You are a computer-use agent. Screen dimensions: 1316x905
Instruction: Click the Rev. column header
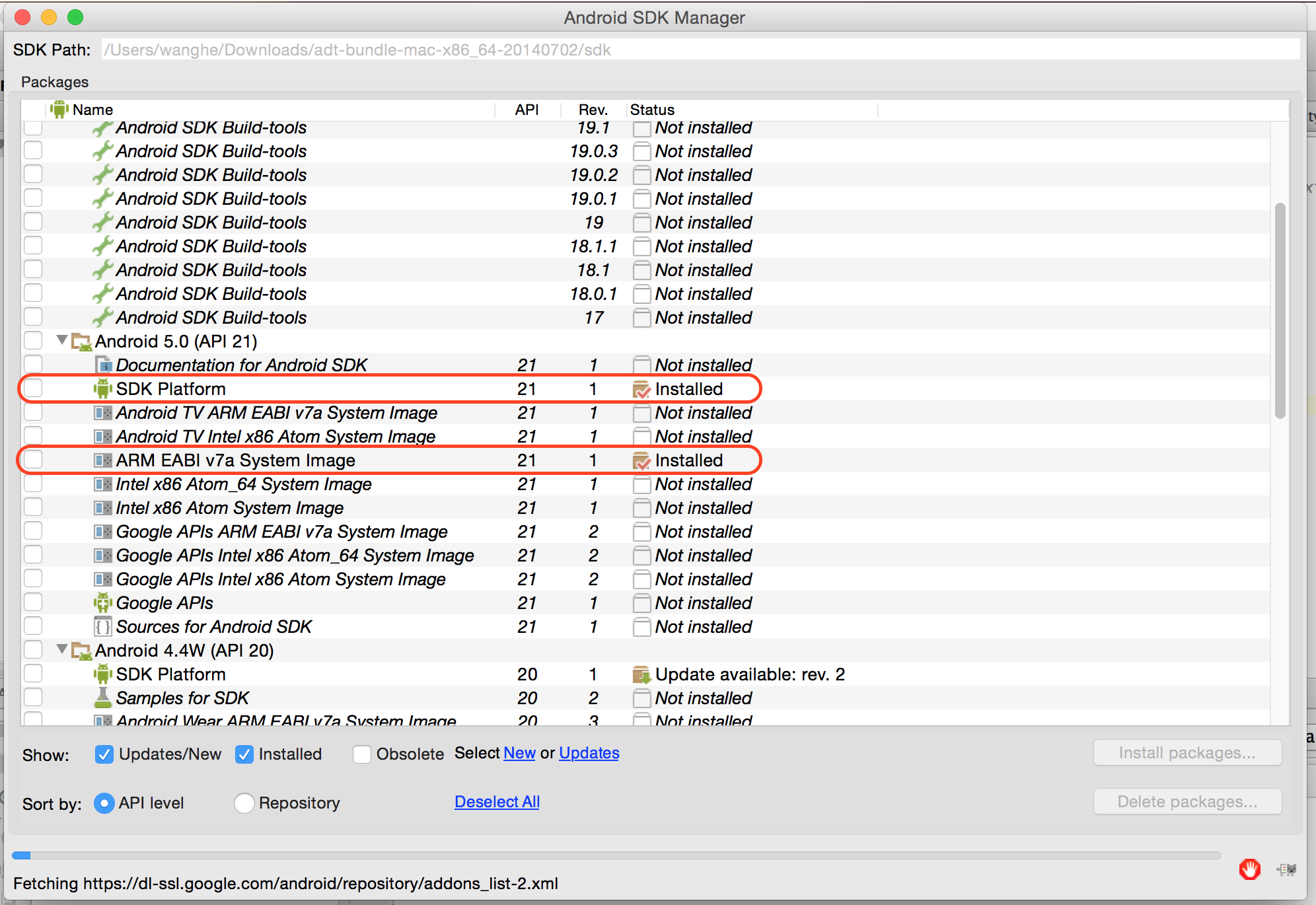[593, 110]
